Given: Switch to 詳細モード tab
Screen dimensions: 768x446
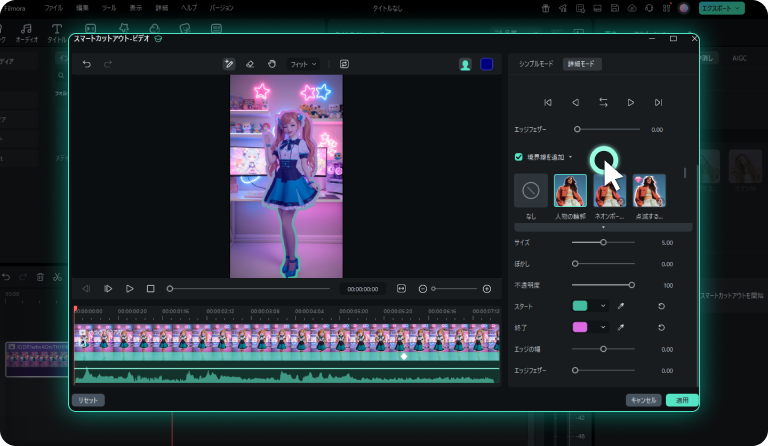Looking at the screenshot, I should 581,64.
